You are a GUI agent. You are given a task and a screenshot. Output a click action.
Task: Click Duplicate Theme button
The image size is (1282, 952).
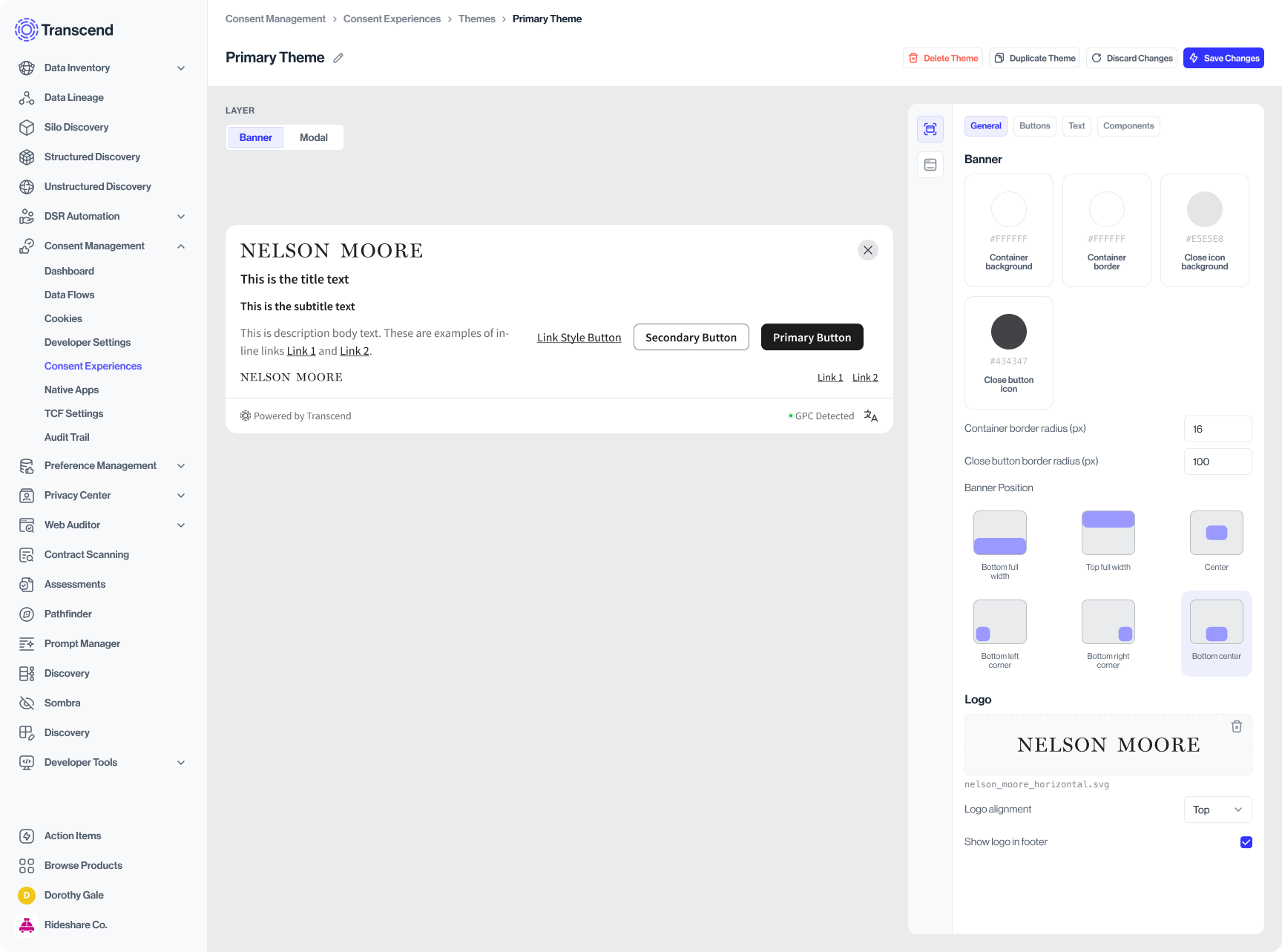pos(1035,58)
